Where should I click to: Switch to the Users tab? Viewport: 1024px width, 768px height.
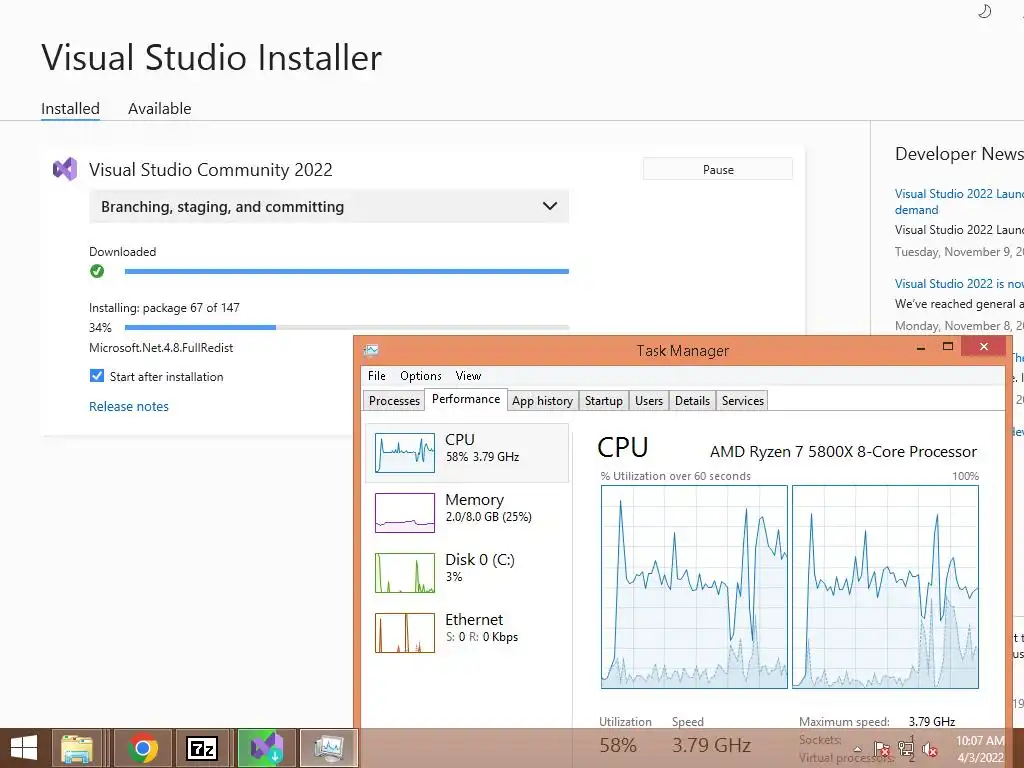point(648,400)
